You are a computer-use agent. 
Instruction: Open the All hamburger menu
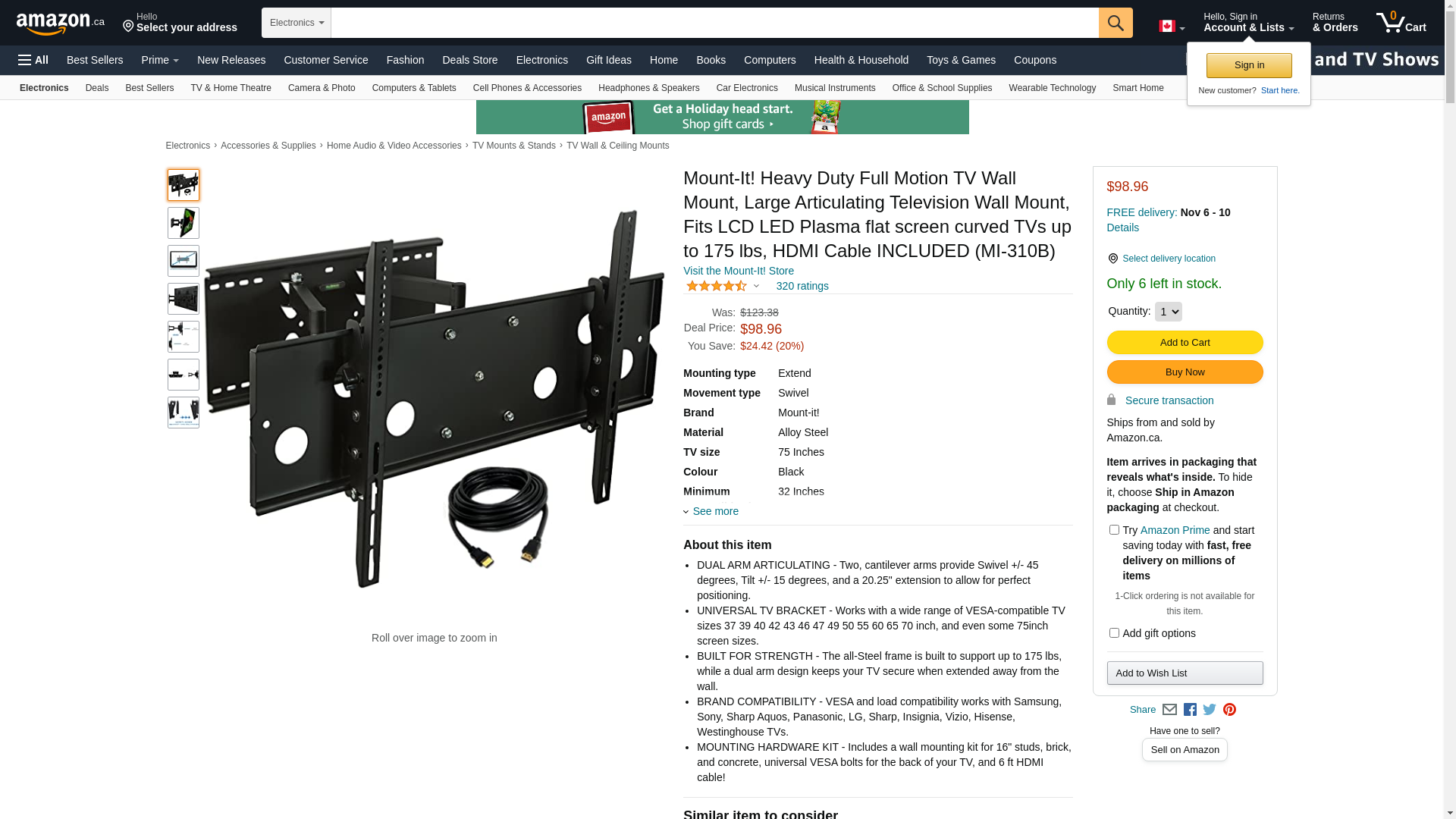pyautogui.click(x=33, y=60)
